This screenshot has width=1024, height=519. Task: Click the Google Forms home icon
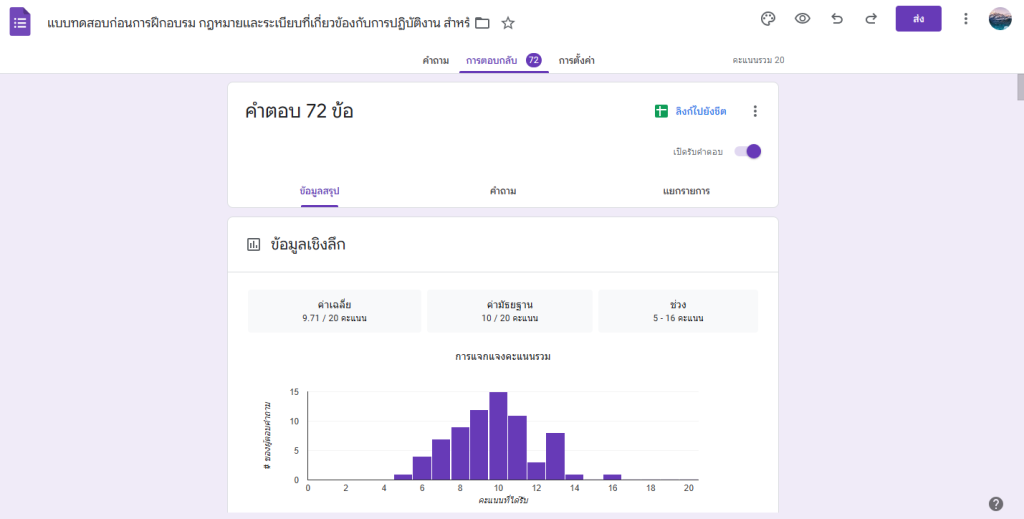pos(20,21)
